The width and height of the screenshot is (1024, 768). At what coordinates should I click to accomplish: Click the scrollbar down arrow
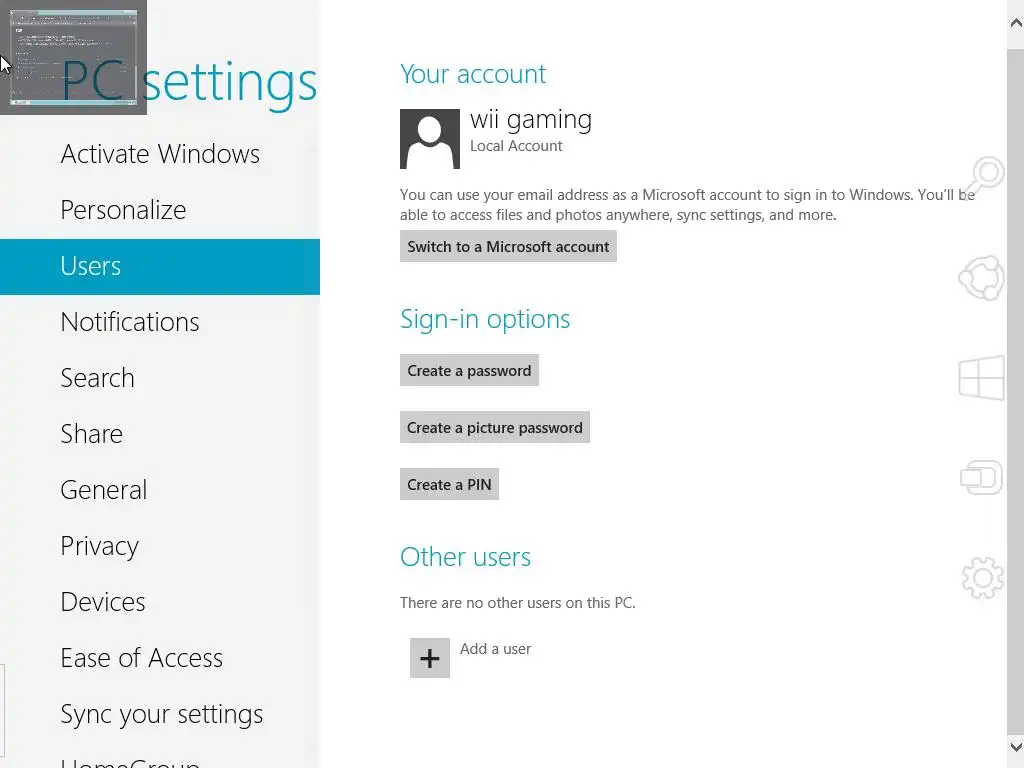(1016, 746)
